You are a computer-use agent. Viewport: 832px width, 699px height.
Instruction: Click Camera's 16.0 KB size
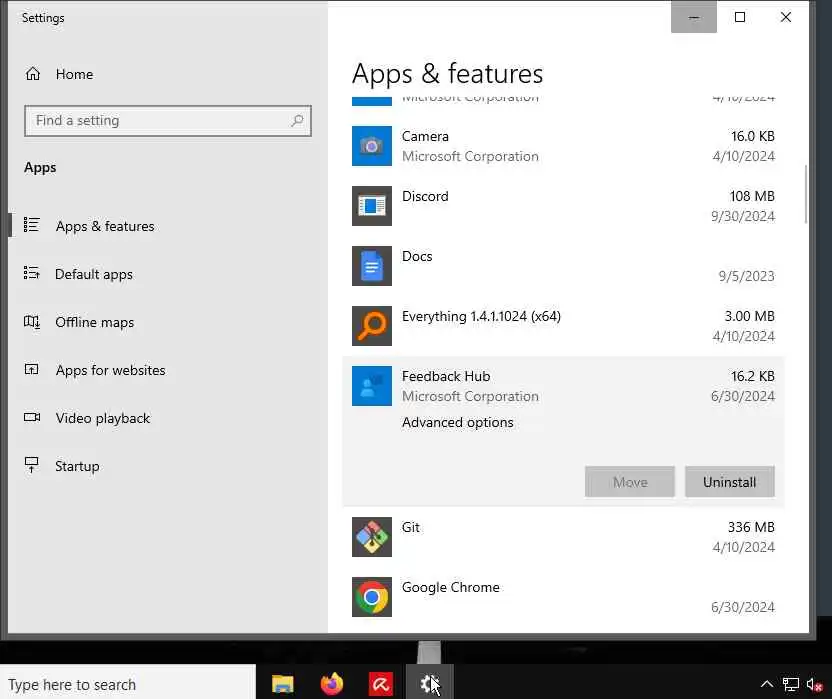click(x=752, y=136)
